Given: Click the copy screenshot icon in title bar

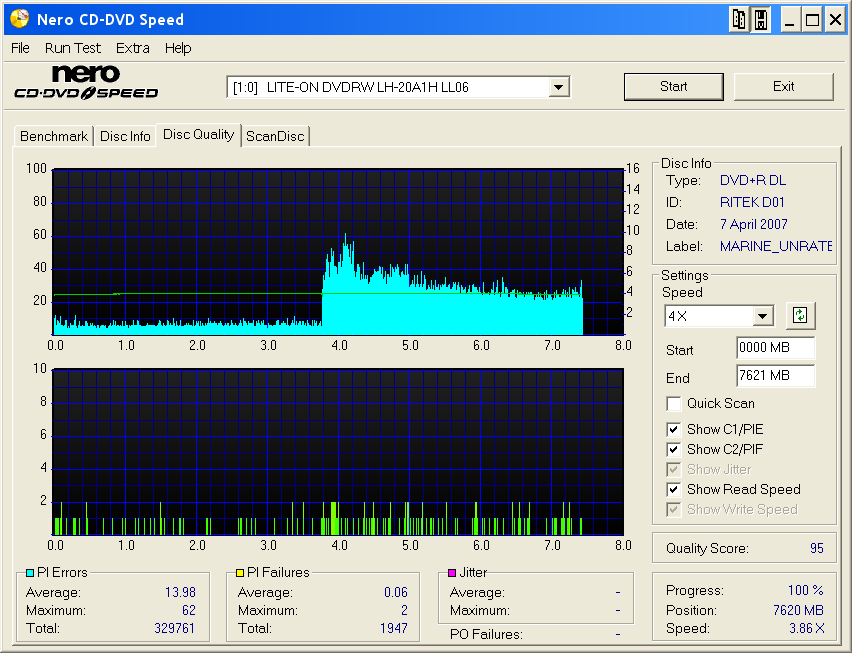Looking at the screenshot, I should click(x=739, y=20).
